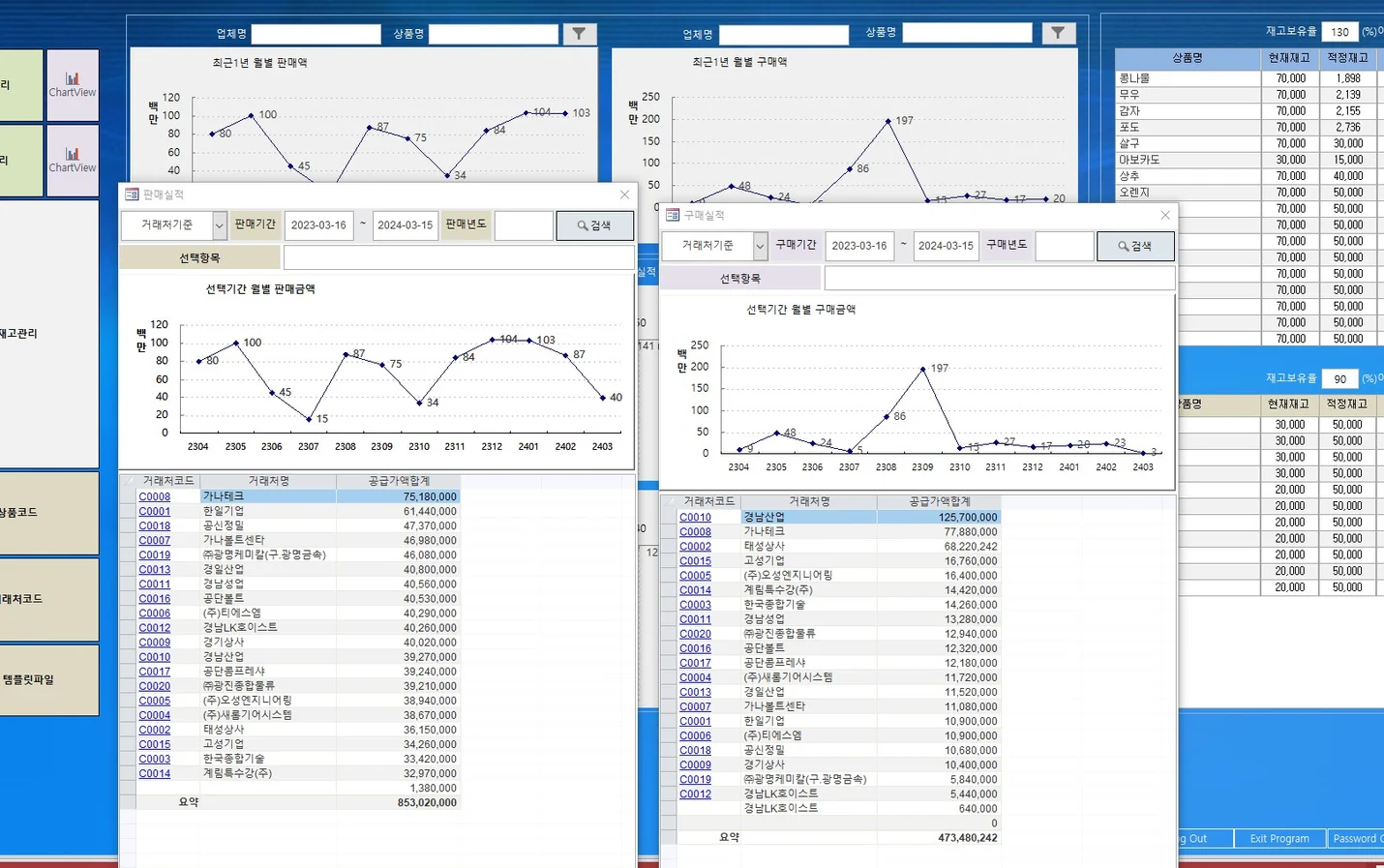Click 선택항목 text box in 판매실적 window

point(459,257)
